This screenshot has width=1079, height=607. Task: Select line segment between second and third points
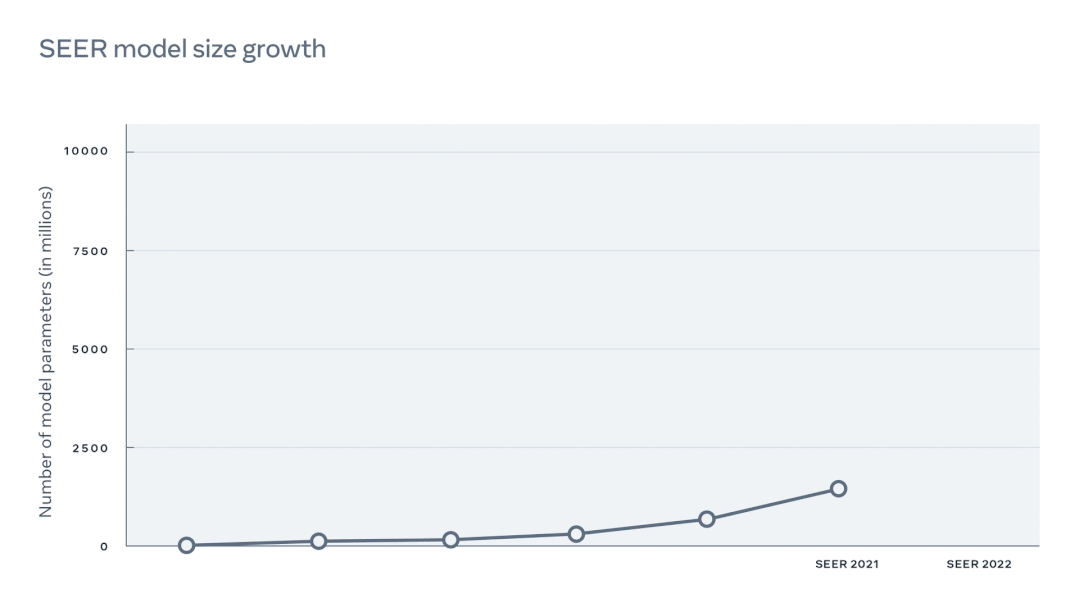[385, 541]
